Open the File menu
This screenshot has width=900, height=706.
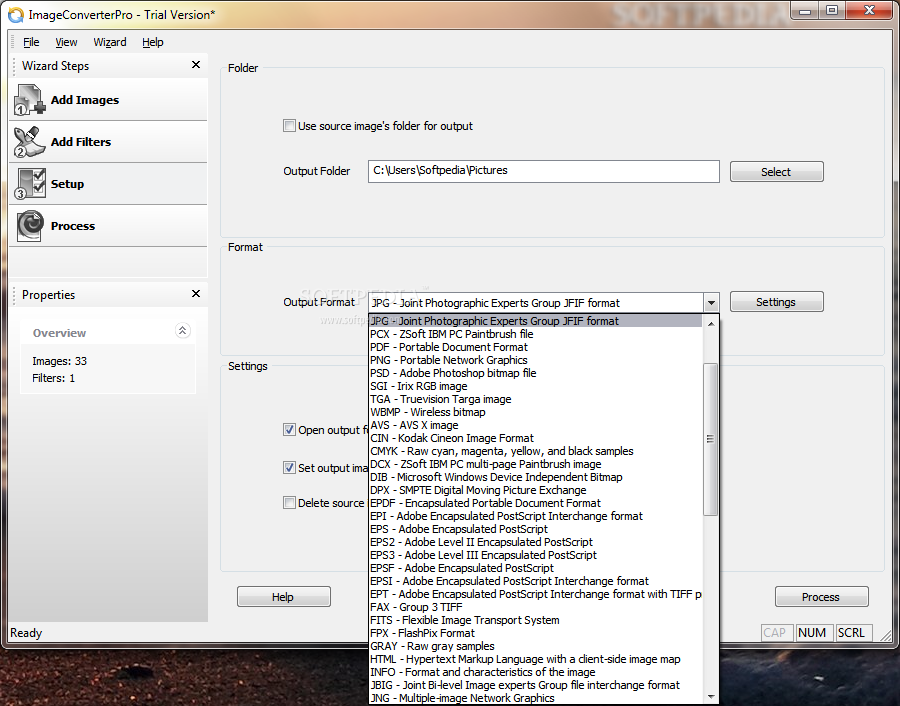tap(31, 42)
